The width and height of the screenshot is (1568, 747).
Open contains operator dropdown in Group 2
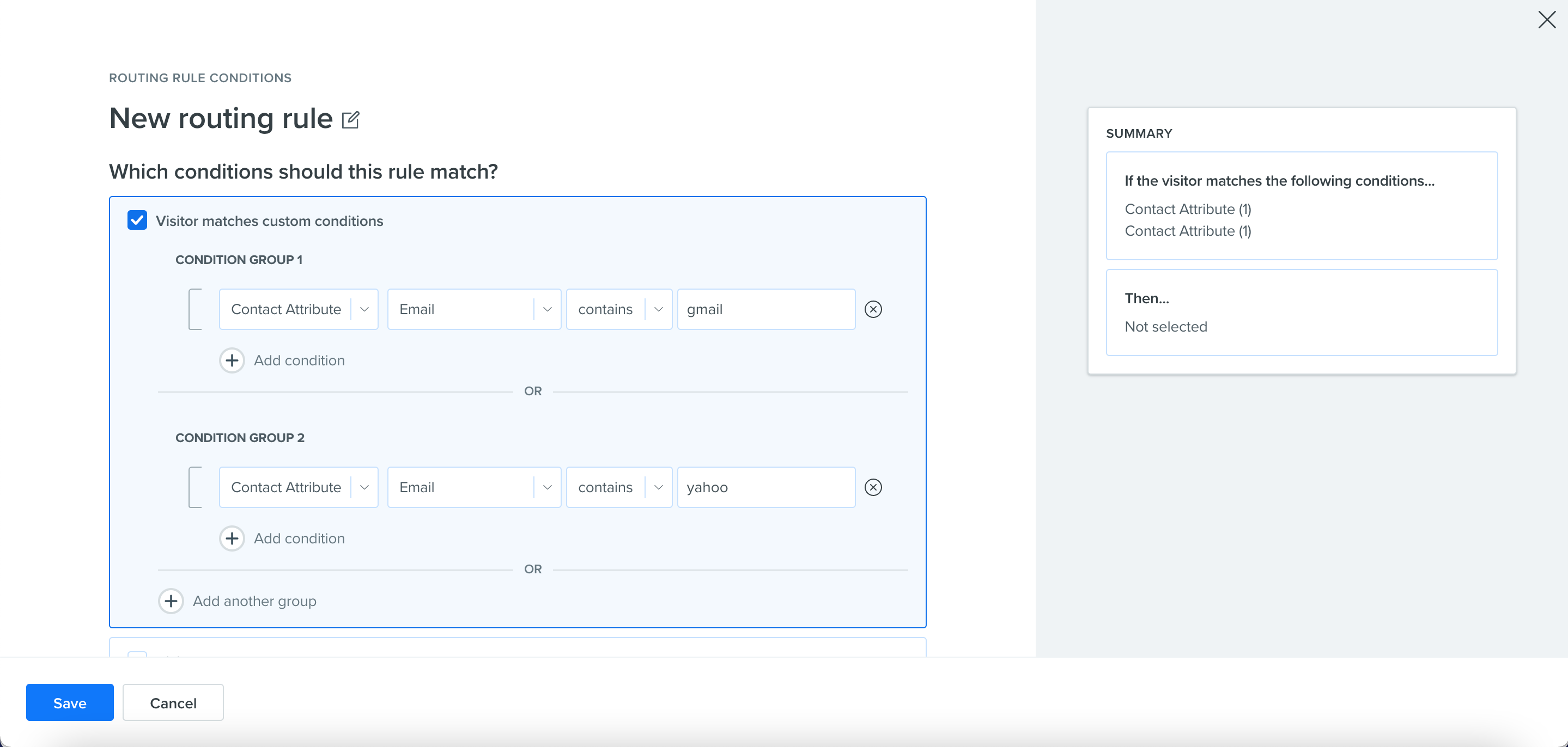coord(619,487)
